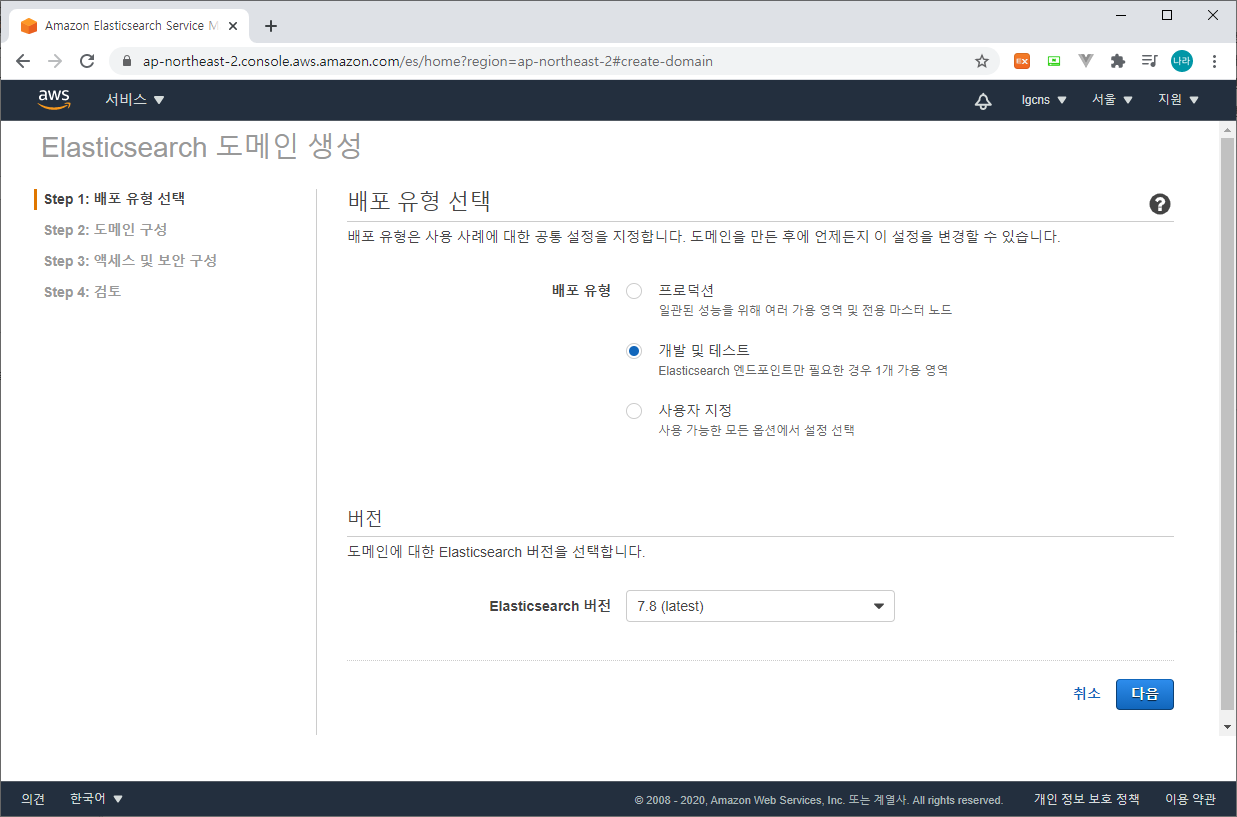
Task: View site info lock icon
Action: click(126, 61)
